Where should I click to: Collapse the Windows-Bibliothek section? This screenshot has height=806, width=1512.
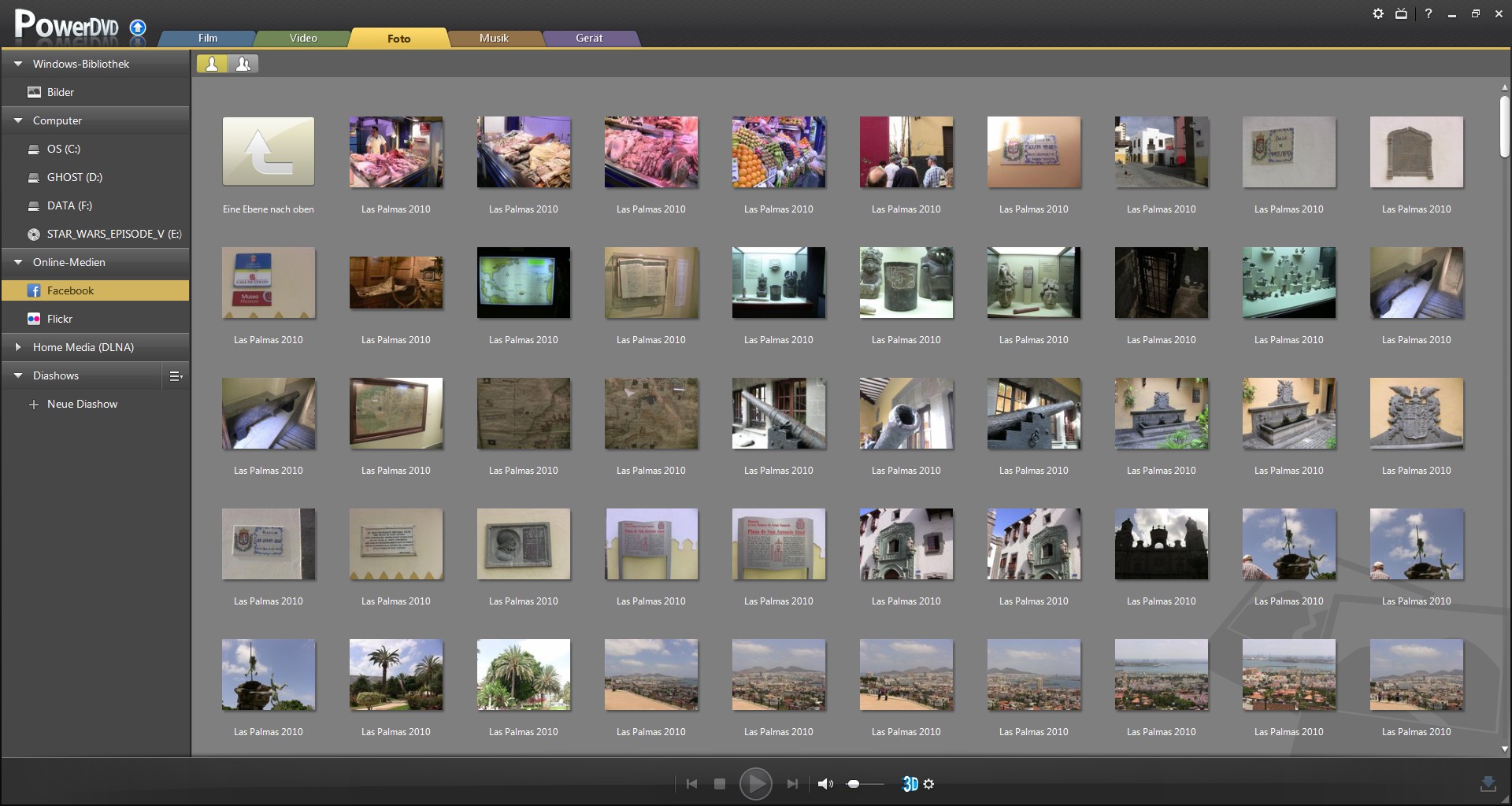(17, 64)
